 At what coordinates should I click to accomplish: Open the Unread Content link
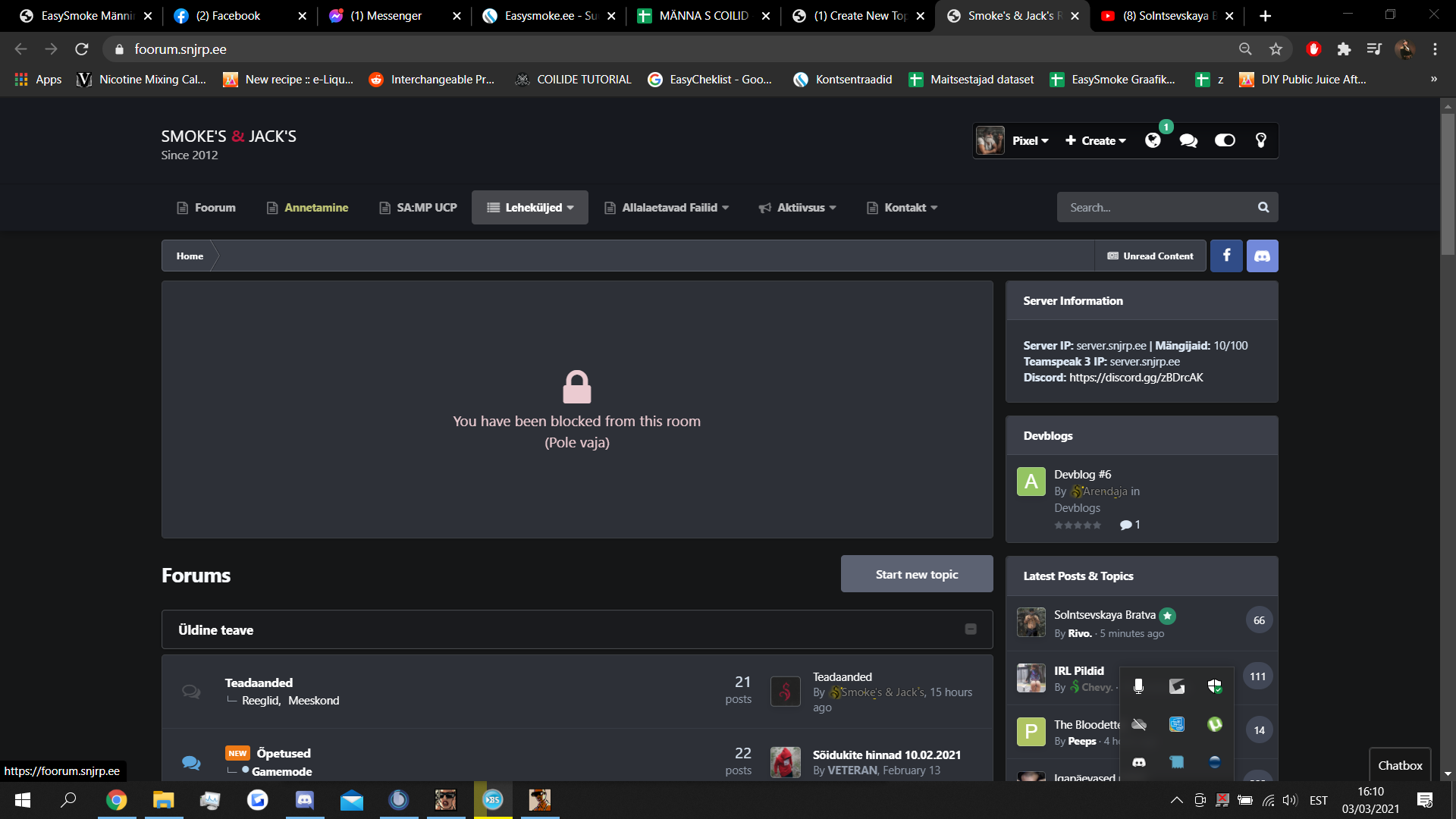coord(1150,256)
